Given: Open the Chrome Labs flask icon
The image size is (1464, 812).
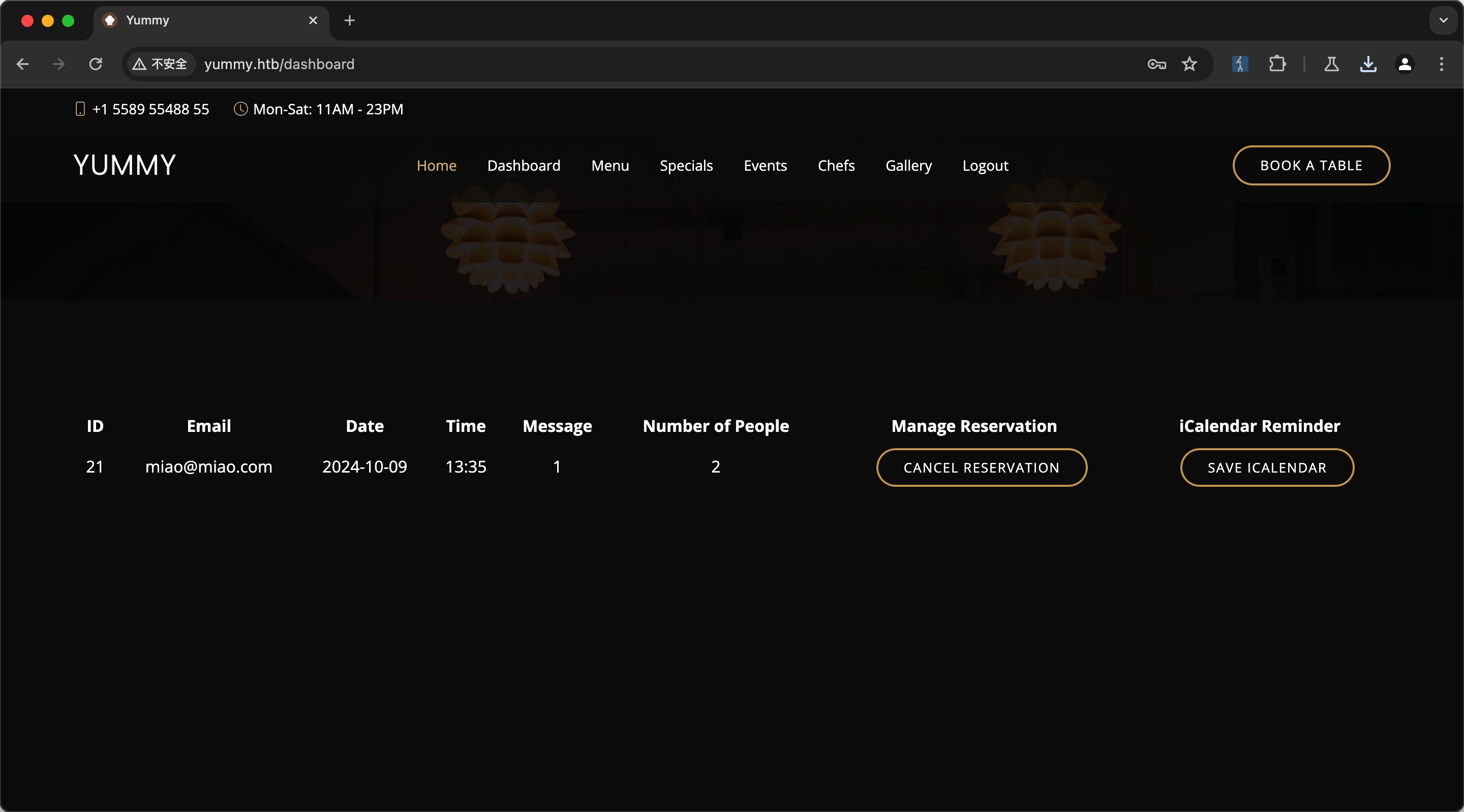Looking at the screenshot, I should coord(1331,64).
